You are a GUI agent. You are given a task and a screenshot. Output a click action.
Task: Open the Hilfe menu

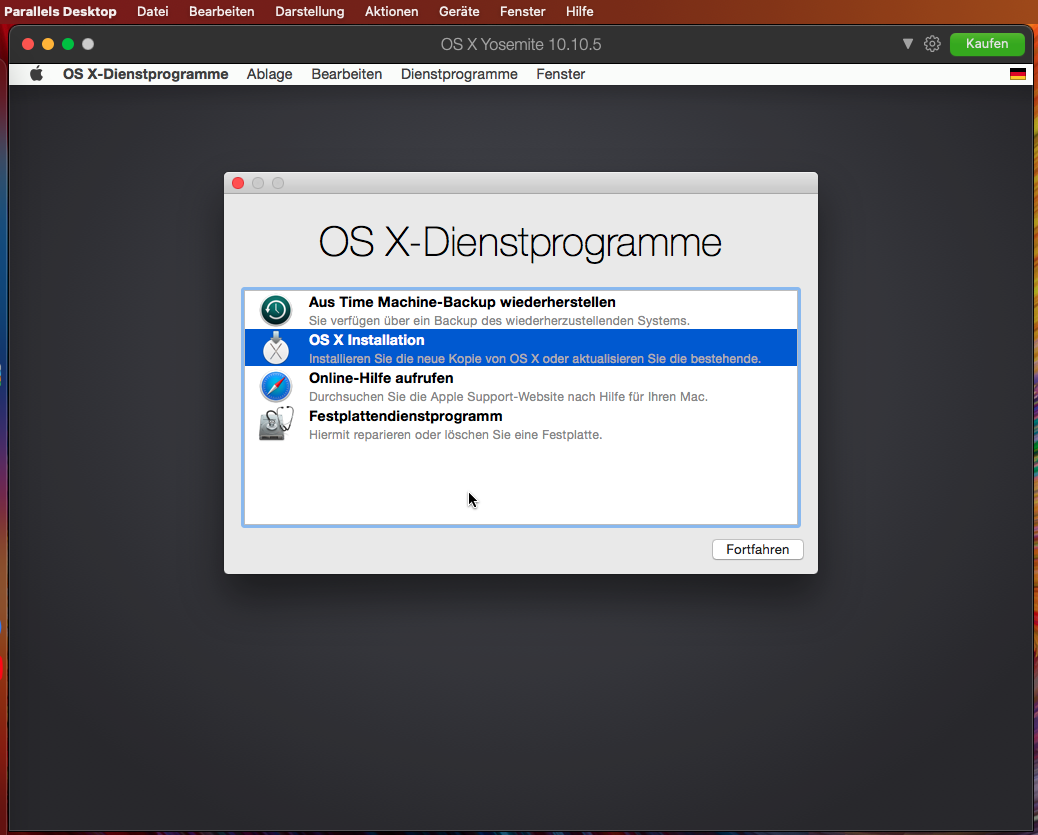tap(579, 11)
